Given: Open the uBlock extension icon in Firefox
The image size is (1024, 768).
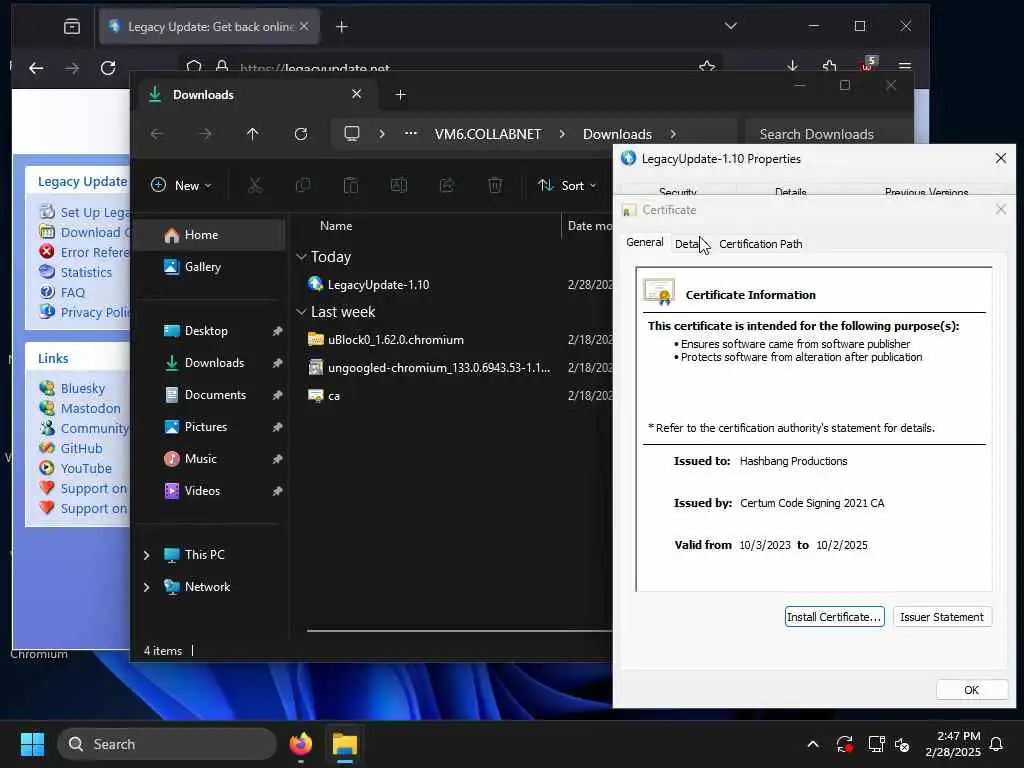Looking at the screenshot, I should 867,65.
